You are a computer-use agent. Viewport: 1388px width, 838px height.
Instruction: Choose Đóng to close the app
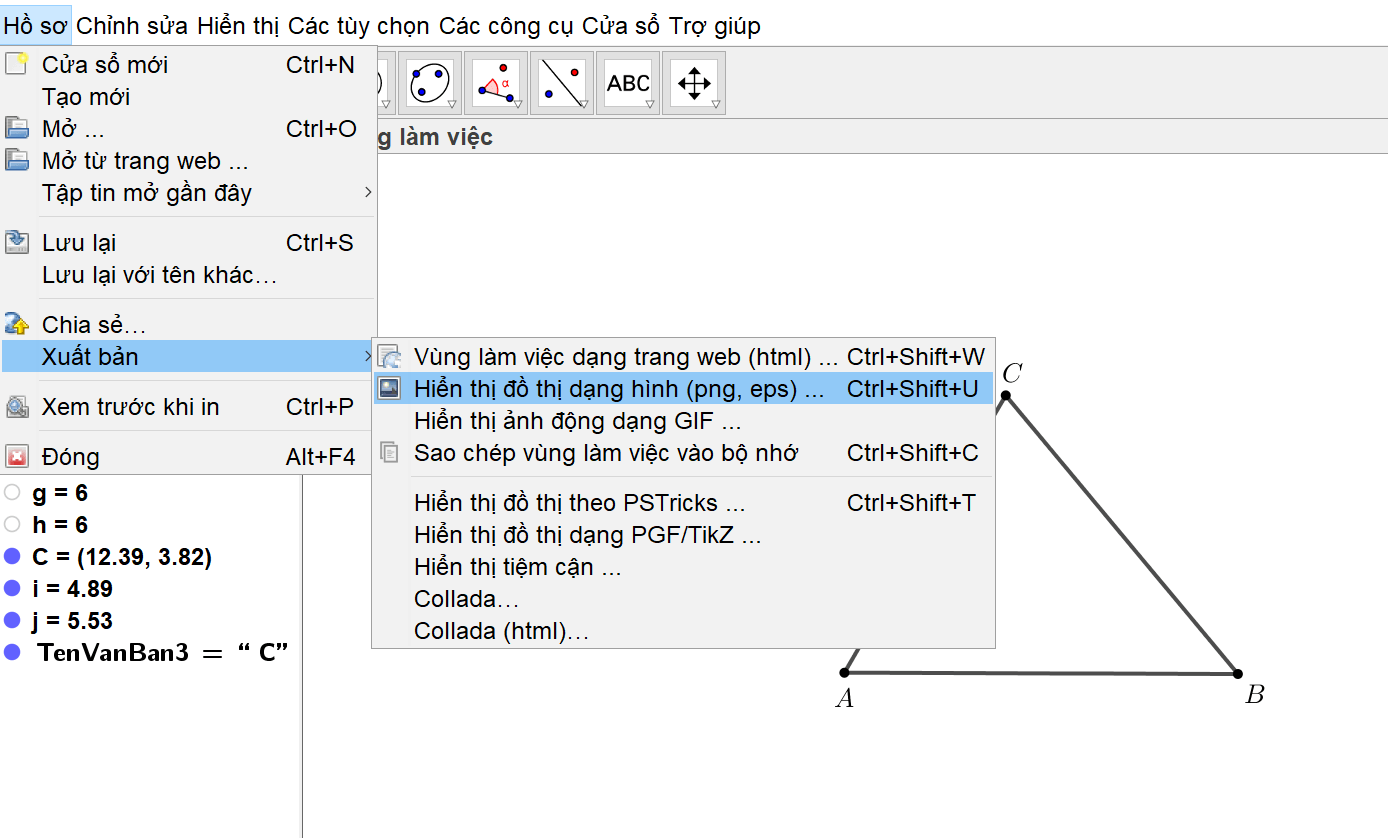(x=189, y=457)
